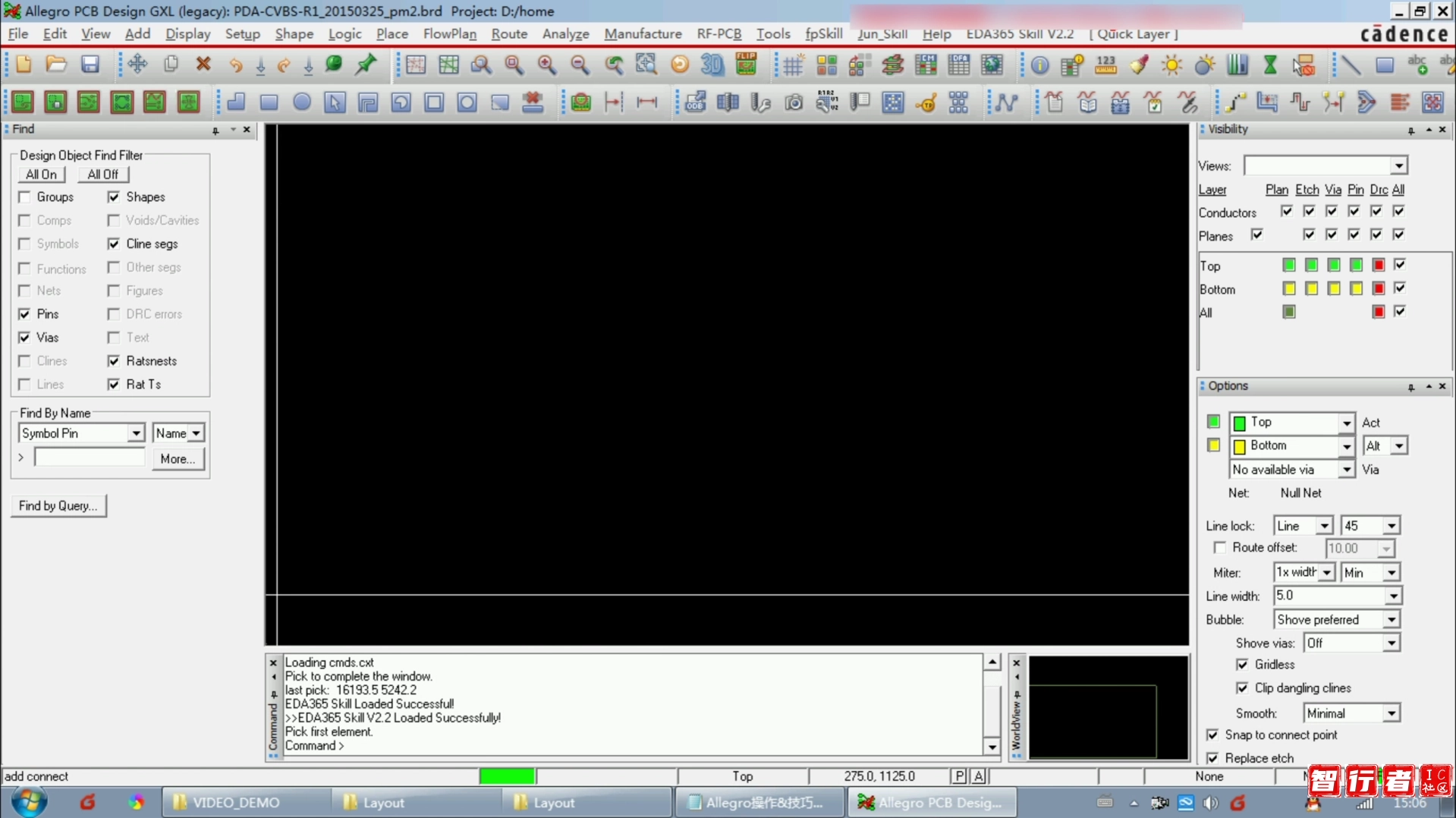
Task: Click the Copy tool icon
Action: click(x=171, y=64)
